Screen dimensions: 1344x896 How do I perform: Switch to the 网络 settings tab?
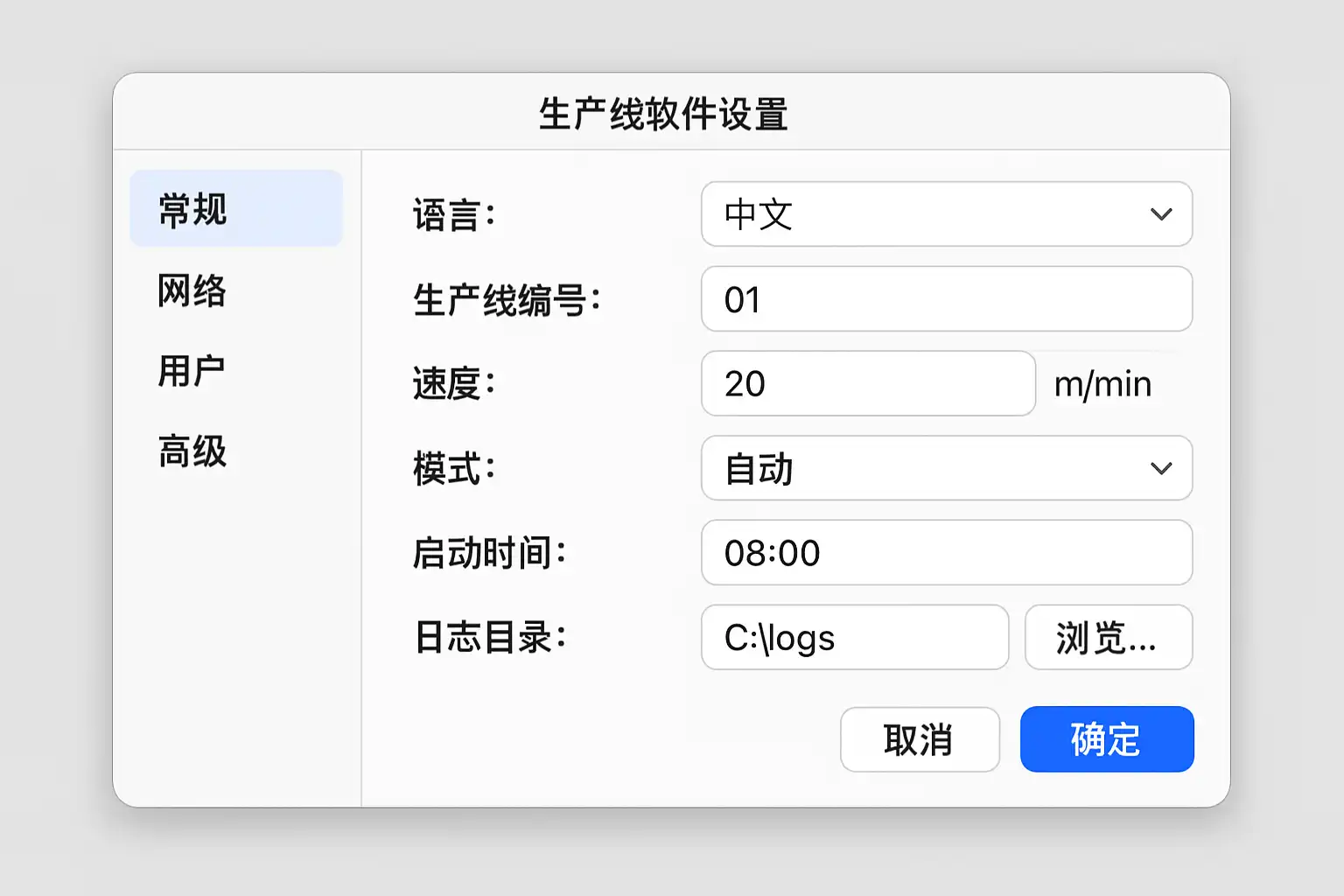(x=192, y=290)
